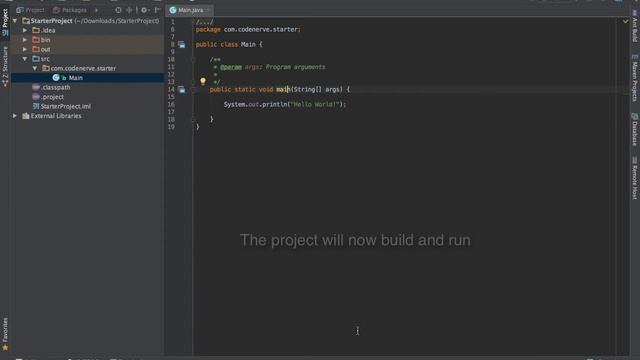Select StarterProject root in project tree

[x=88, y=21]
